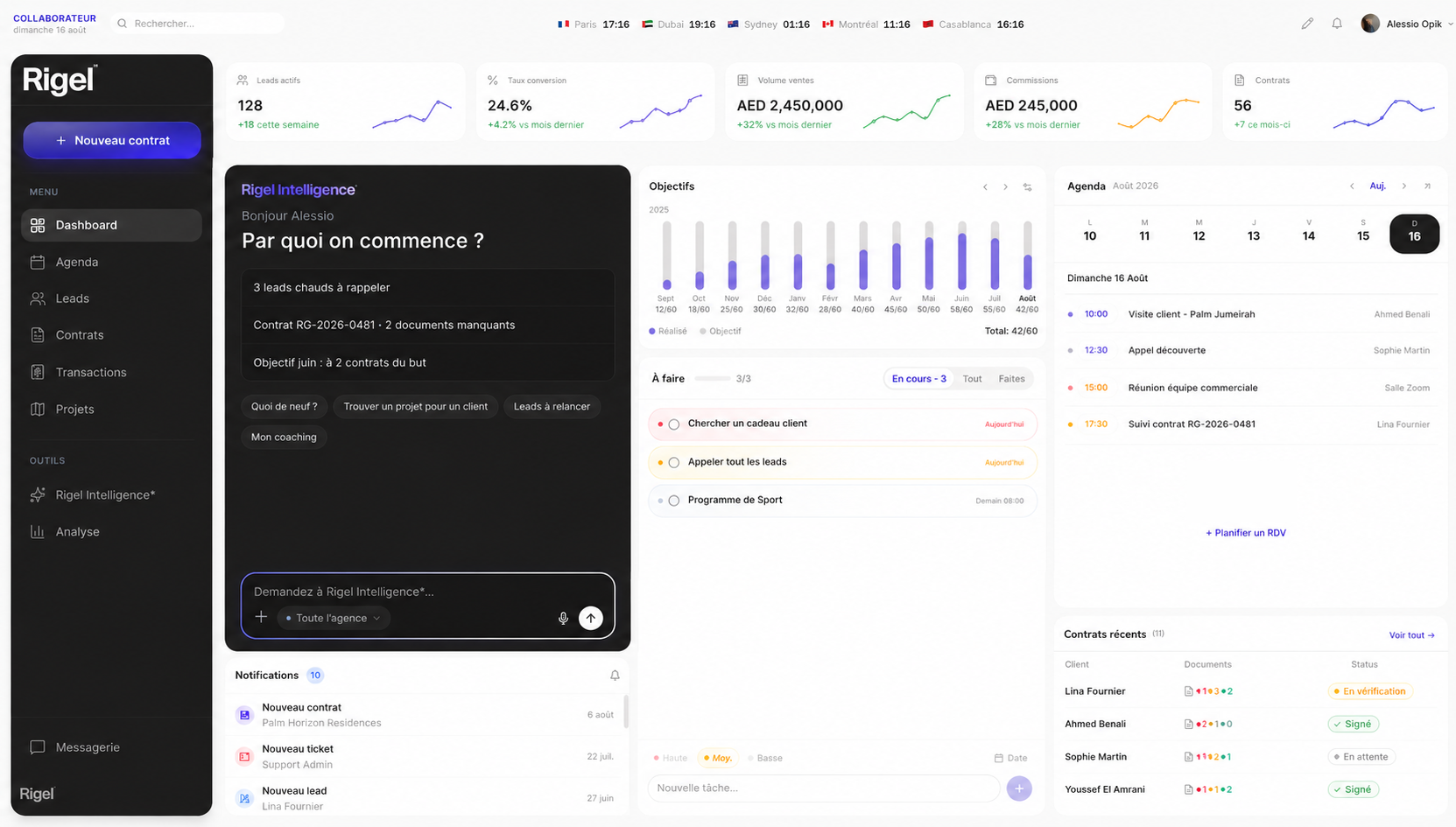Open Rigel Intelligence in Outils sidebar
This screenshot has width=1456, height=827.
pos(111,494)
